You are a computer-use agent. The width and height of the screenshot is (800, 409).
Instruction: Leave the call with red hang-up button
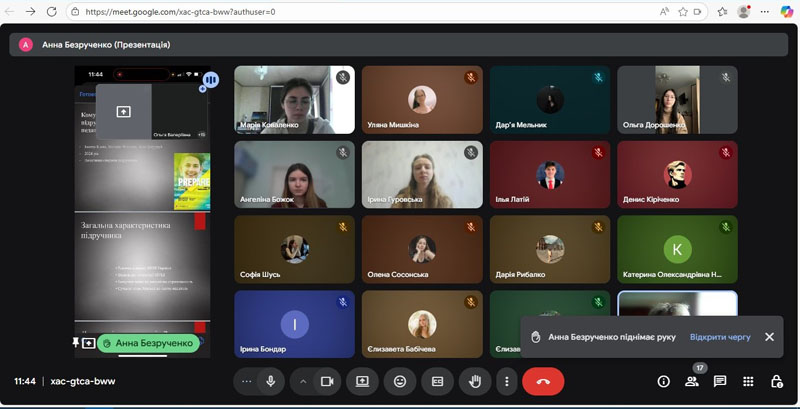543,381
